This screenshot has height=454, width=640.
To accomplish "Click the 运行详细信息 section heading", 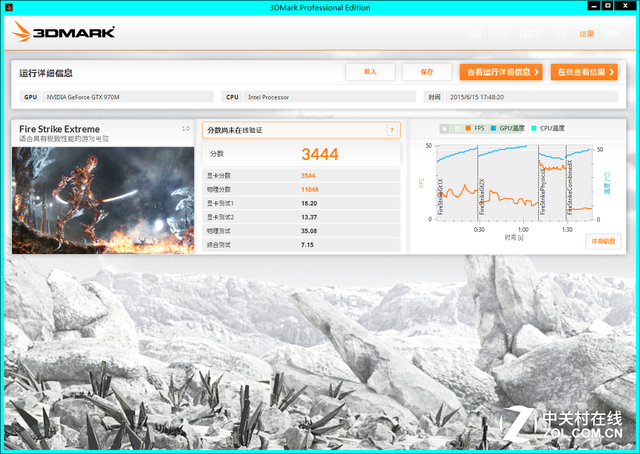I will click(46, 73).
